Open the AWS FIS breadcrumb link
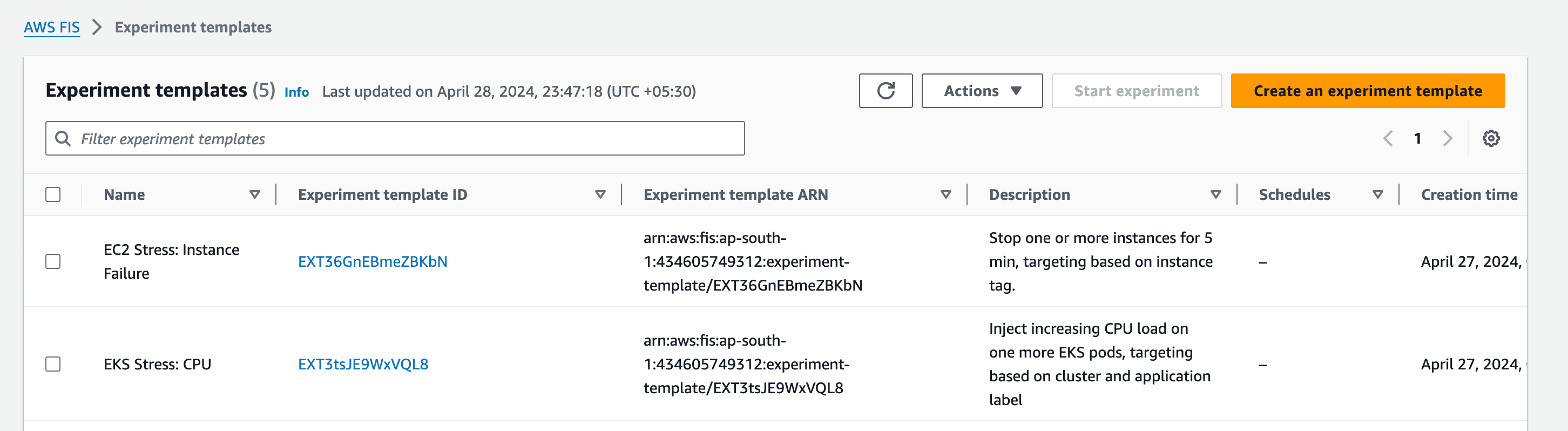The image size is (1568, 431). [52, 28]
